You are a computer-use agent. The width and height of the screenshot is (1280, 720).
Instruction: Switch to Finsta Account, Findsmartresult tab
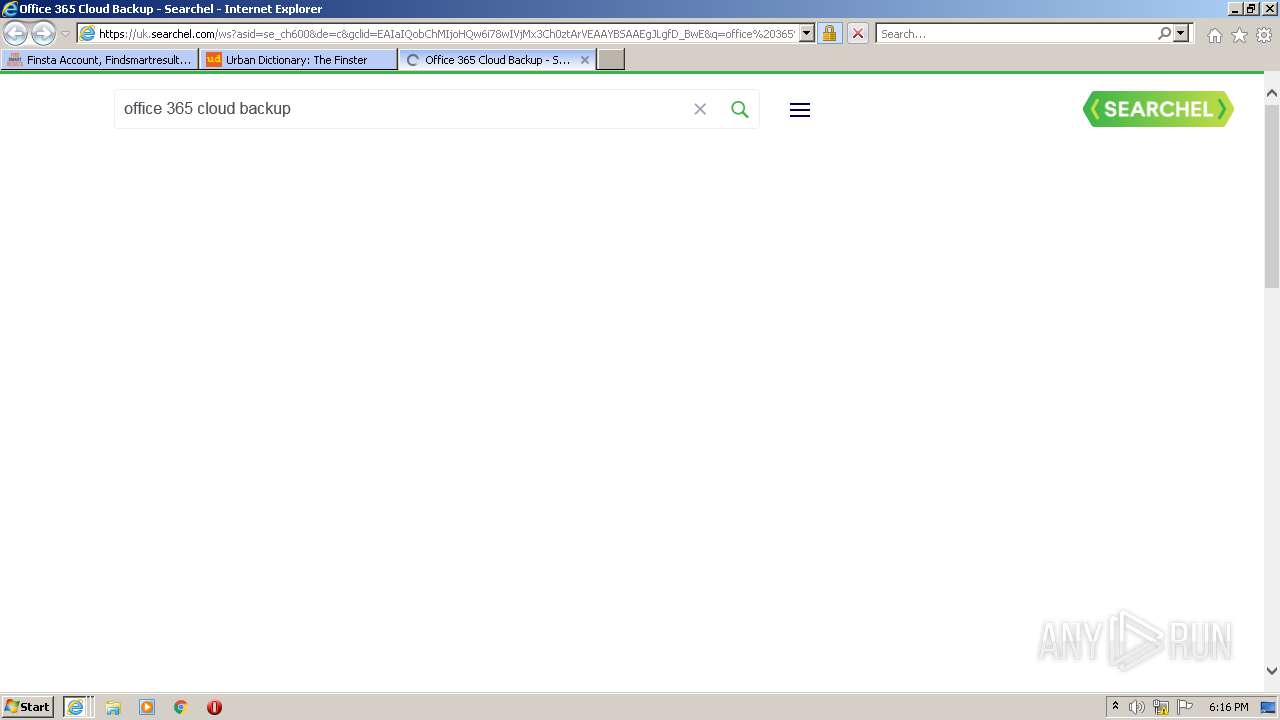click(99, 60)
